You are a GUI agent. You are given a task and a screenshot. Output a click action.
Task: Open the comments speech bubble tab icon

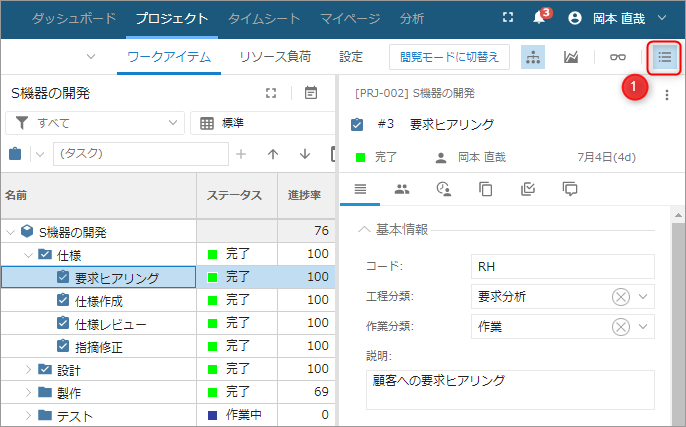click(570, 189)
